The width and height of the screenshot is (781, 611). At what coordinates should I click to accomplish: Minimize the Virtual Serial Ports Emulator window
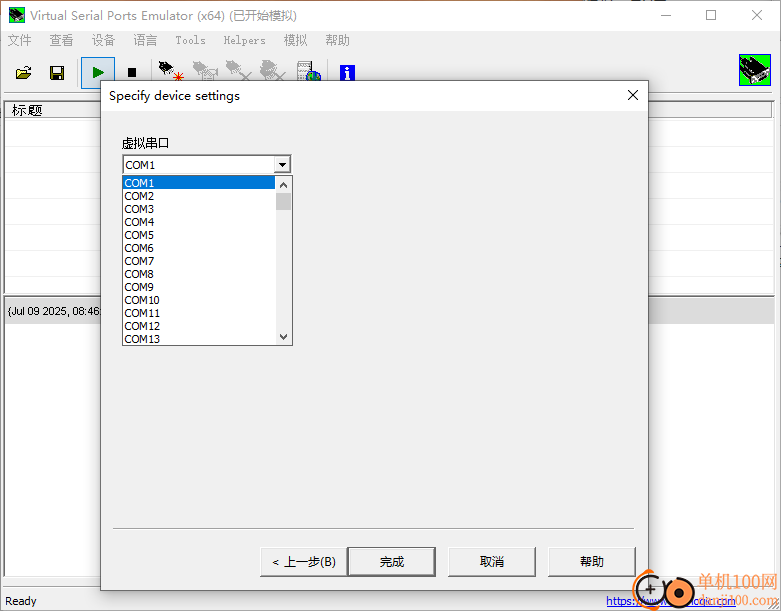point(665,15)
